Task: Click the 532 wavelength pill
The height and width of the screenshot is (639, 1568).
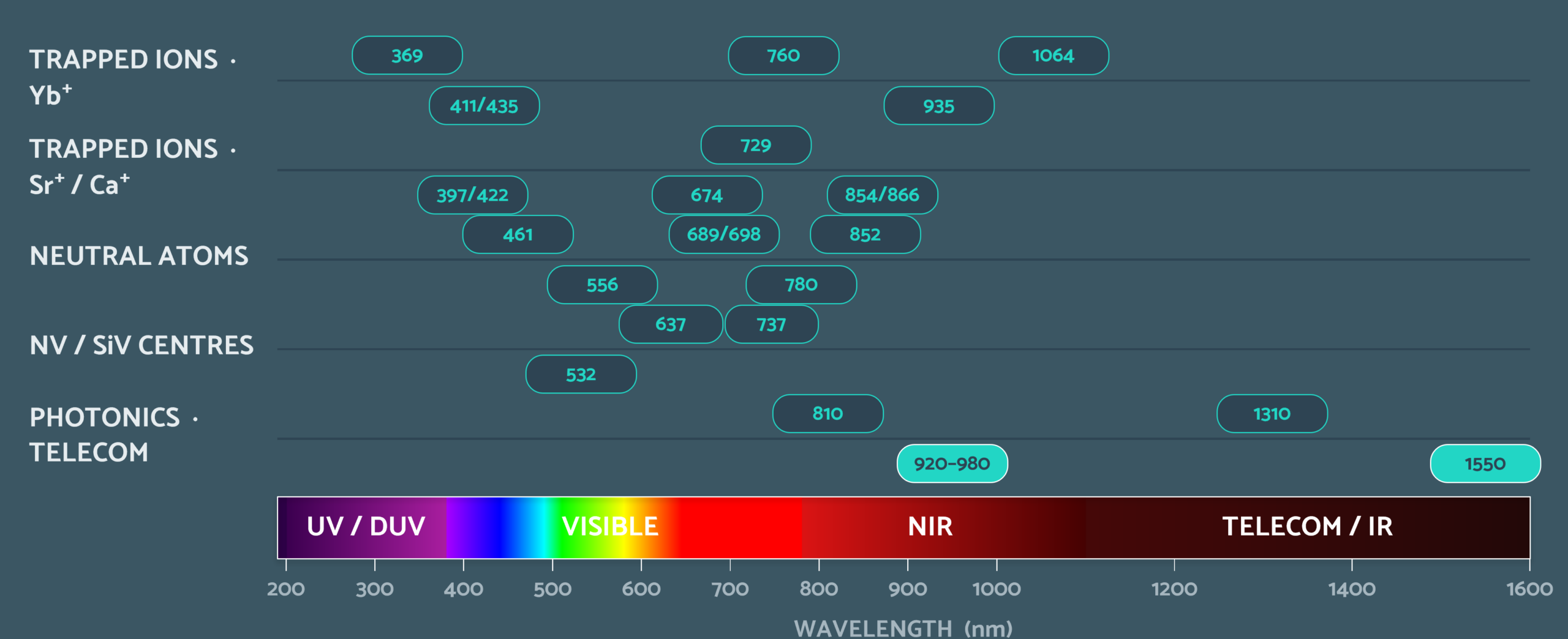Action: [581, 374]
